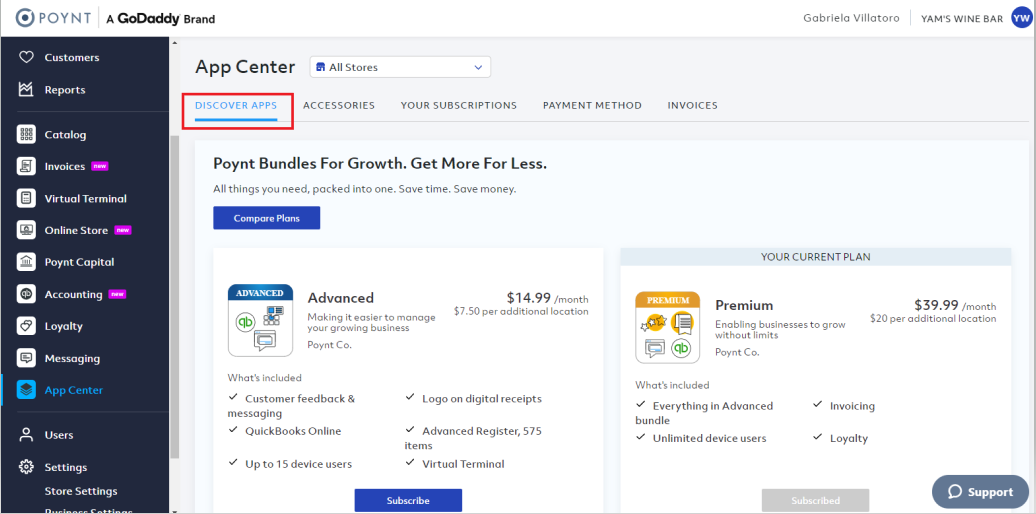This screenshot has height=514, width=1036.
Task: Switch to the Discover Apps tab
Action: (236, 105)
